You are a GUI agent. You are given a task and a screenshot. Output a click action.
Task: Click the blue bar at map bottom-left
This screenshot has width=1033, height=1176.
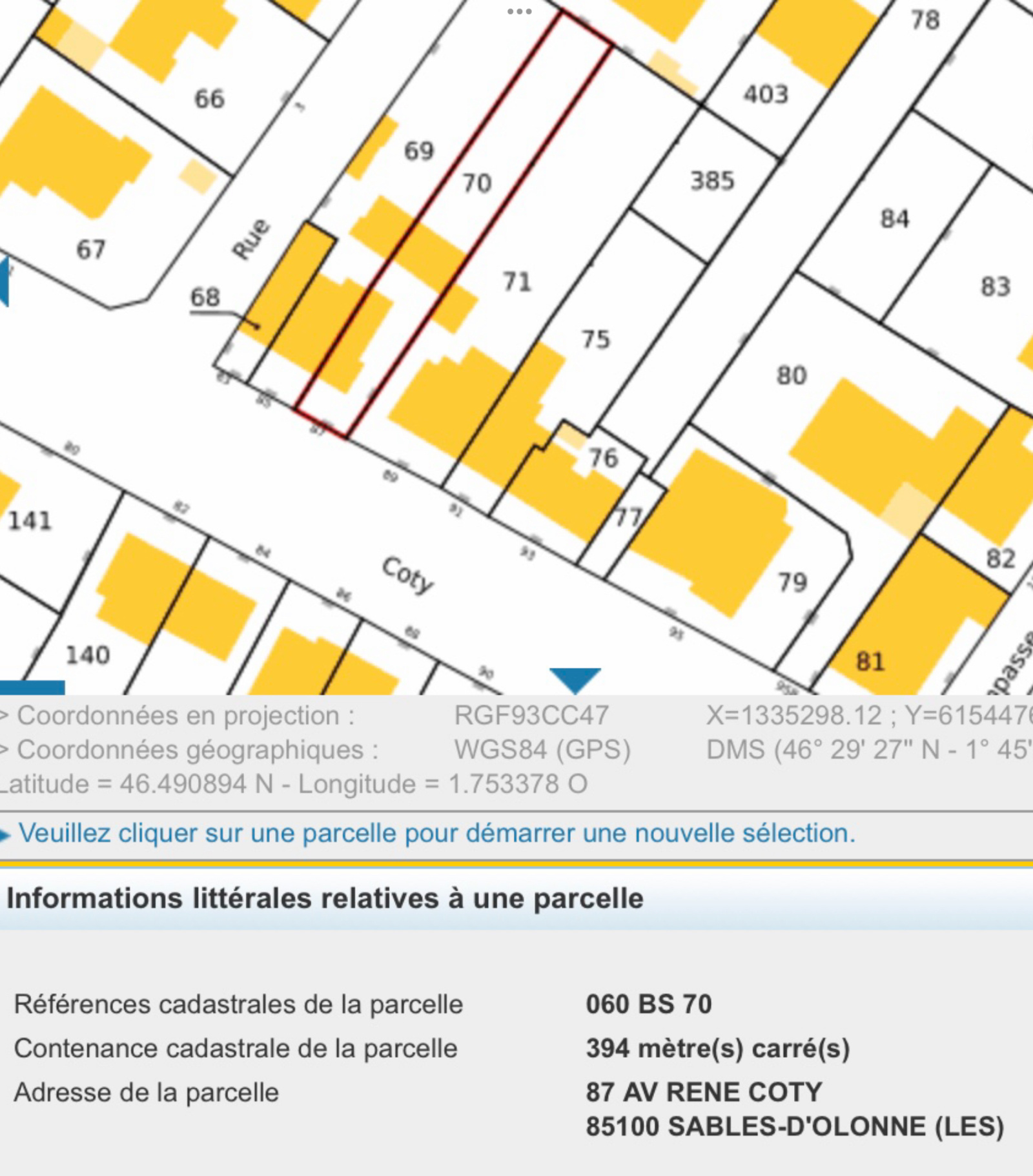[x=32, y=687]
